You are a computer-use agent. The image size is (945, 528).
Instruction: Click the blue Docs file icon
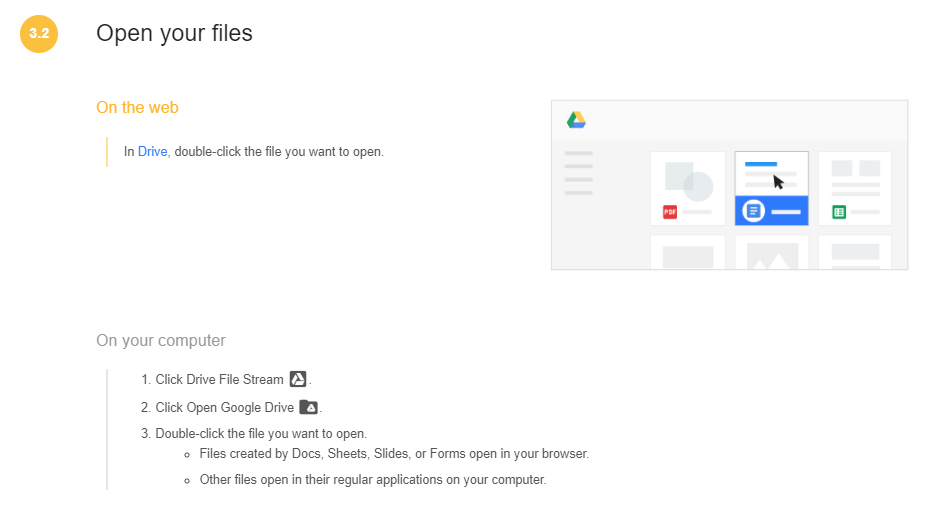(753, 211)
